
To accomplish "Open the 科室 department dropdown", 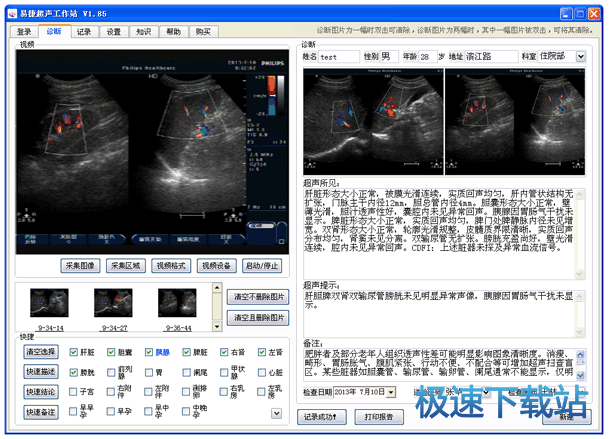I will point(581,57).
